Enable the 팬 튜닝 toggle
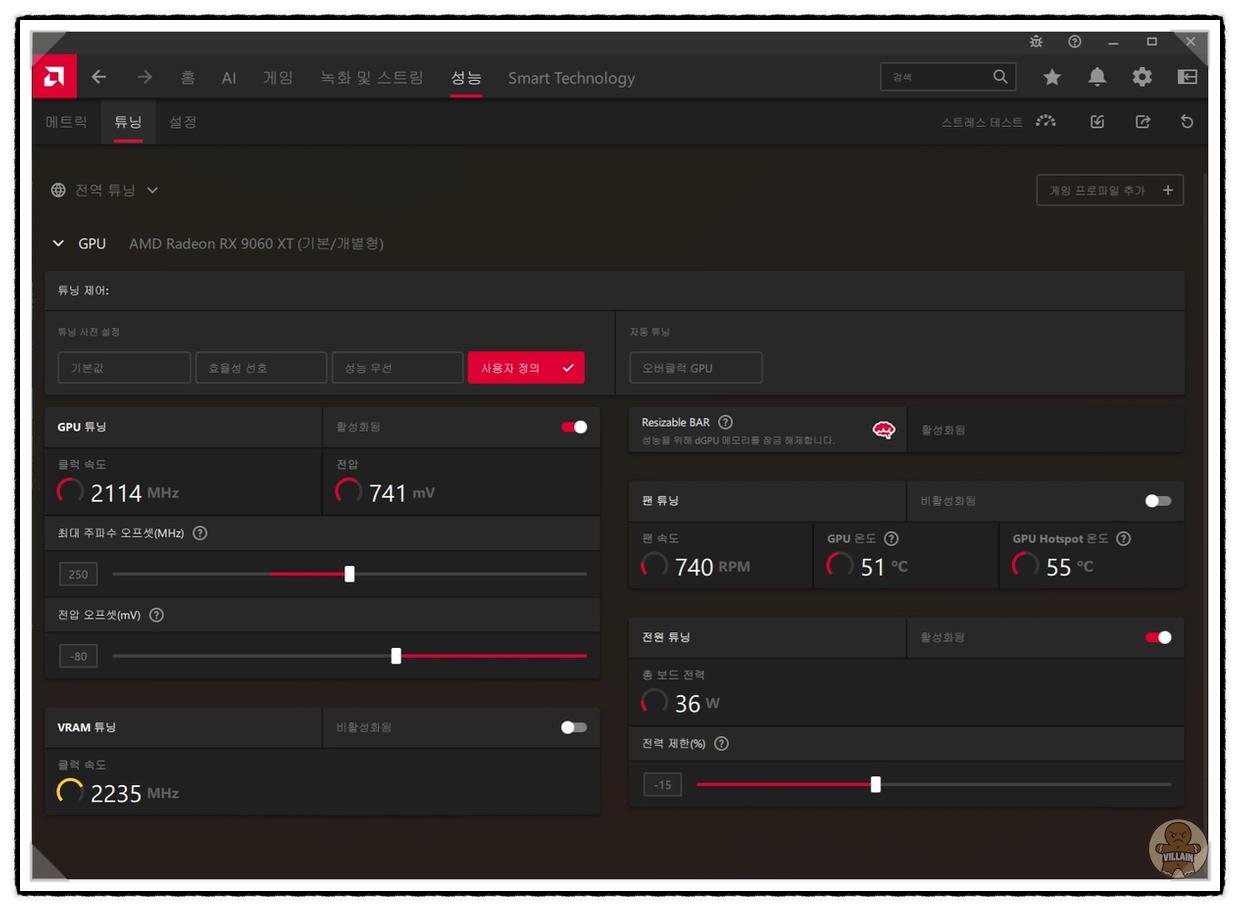The height and width of the screenshot is (911, 1240). click(1158, 501)
